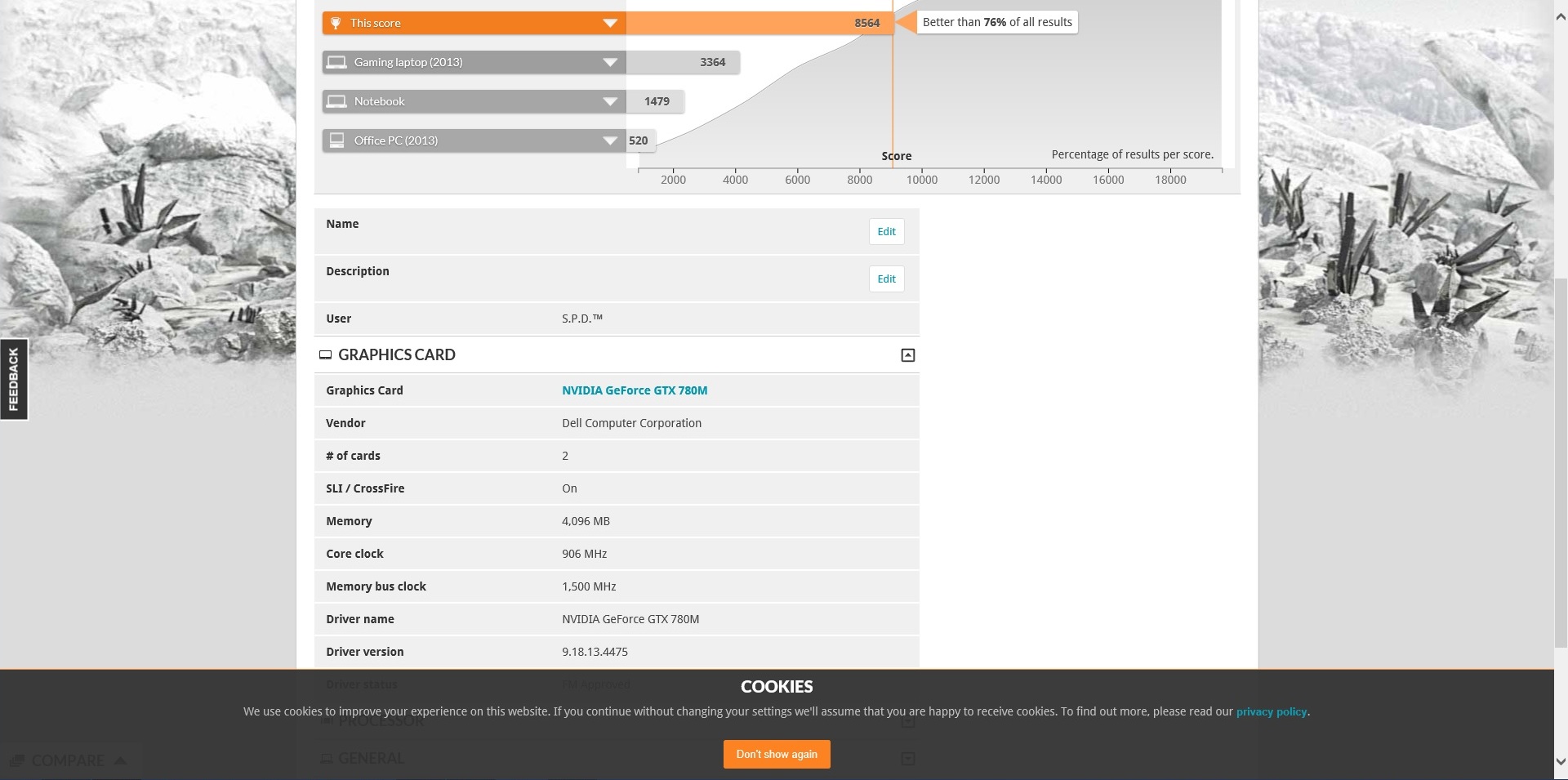Edit the Description field

click(x=886, y=279)
